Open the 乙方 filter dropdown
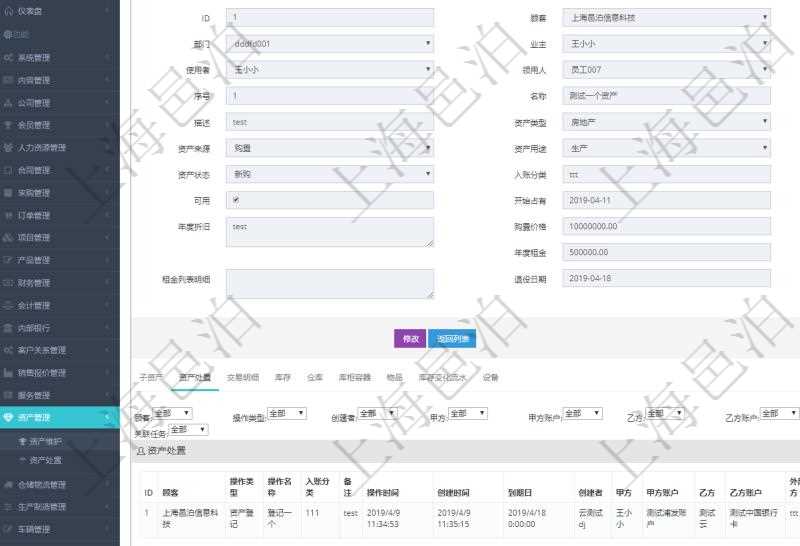 [x=665, y=413]
